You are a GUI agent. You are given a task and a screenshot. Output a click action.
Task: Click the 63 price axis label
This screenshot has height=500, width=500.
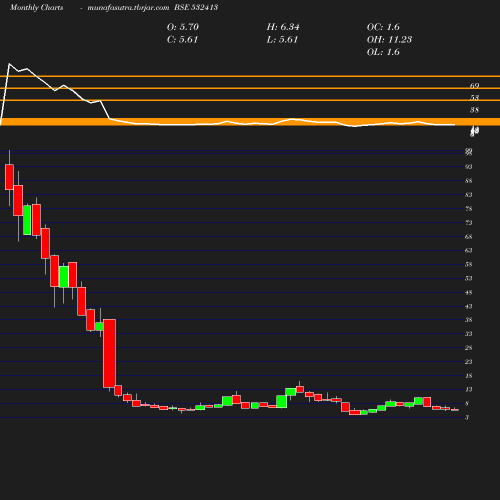pyautogui.click(x=469, y=250)
